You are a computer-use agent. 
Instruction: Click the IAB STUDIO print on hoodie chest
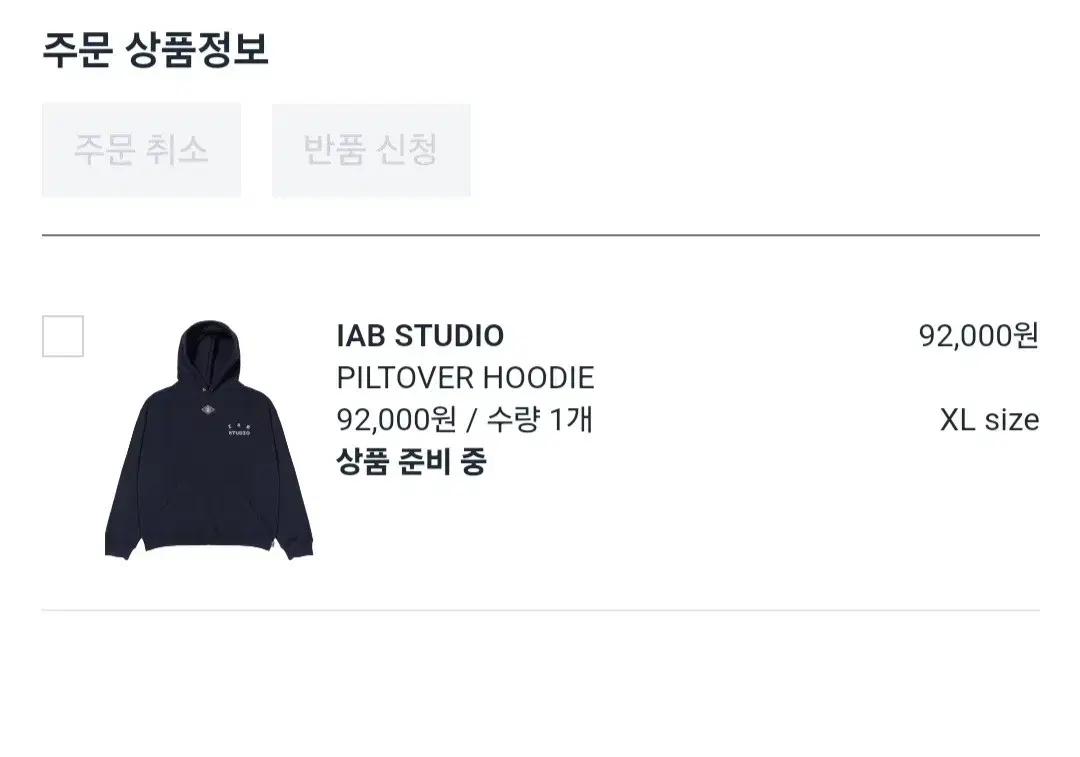[239, 430]
